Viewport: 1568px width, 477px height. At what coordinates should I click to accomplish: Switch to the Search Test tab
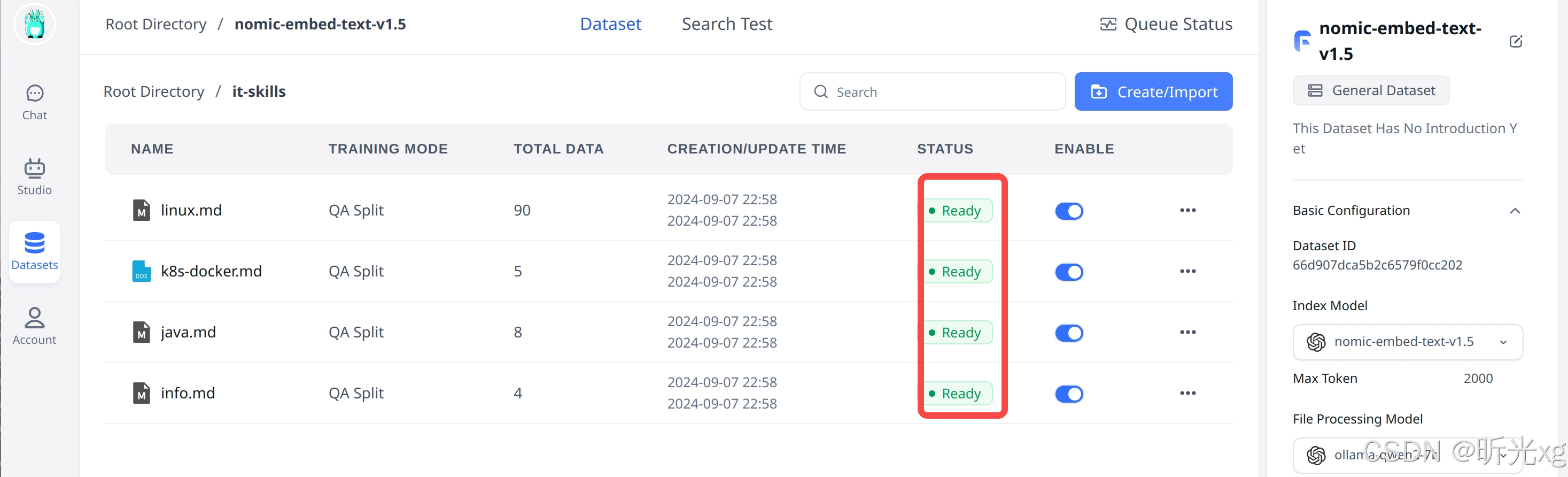tap(727, 25)
